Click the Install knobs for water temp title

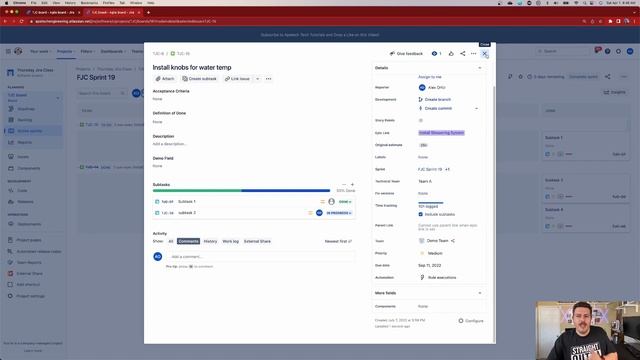(192, 67)
